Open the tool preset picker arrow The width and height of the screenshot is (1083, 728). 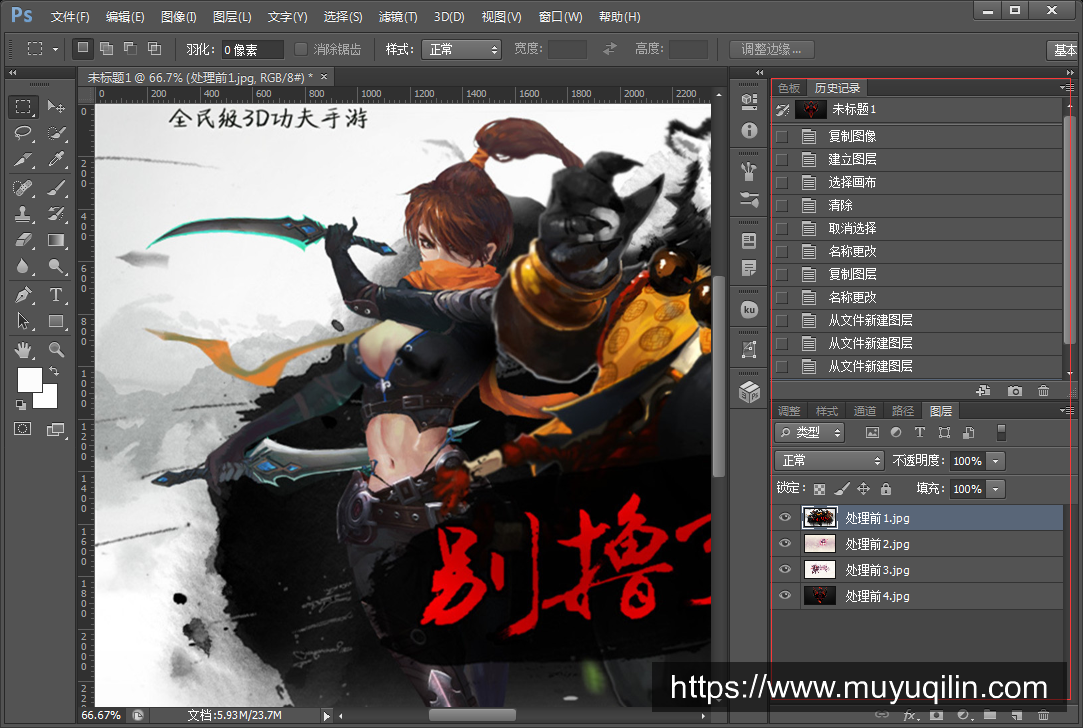pos(55,49)
